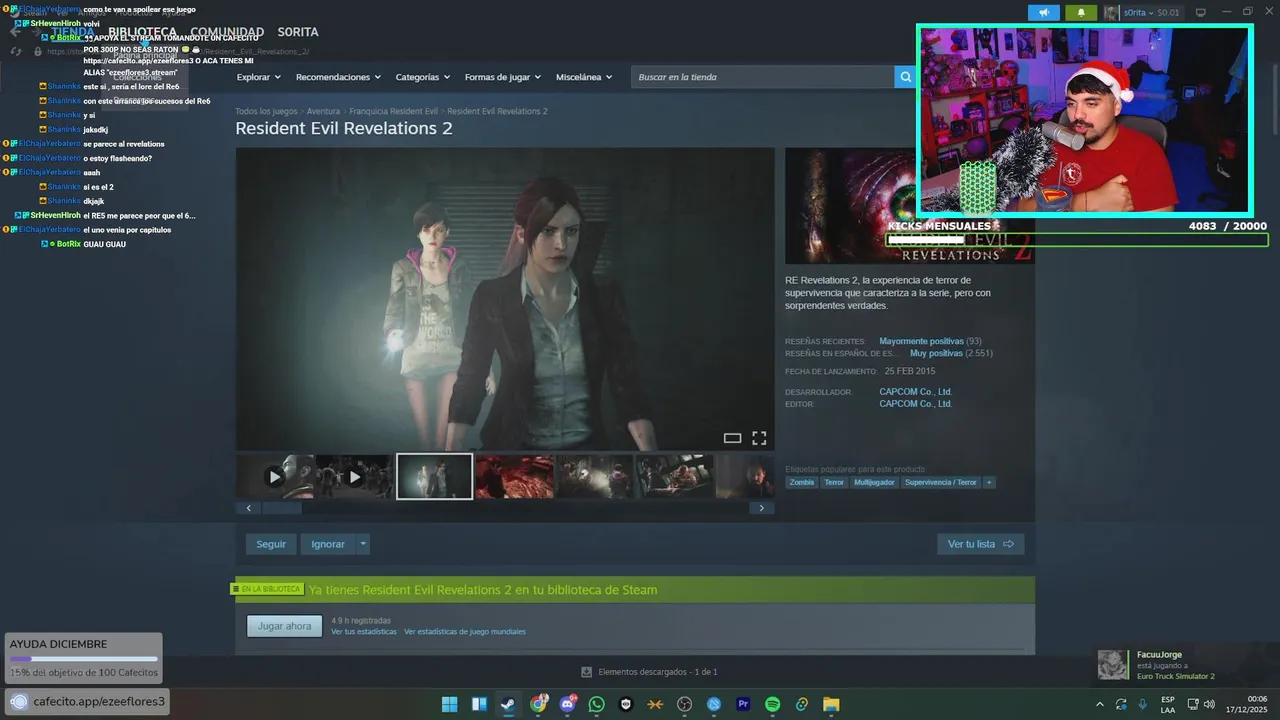Screen dimensions: 1280x720
Task: Open Spotify from the taskbar
Action: point(772,704)
